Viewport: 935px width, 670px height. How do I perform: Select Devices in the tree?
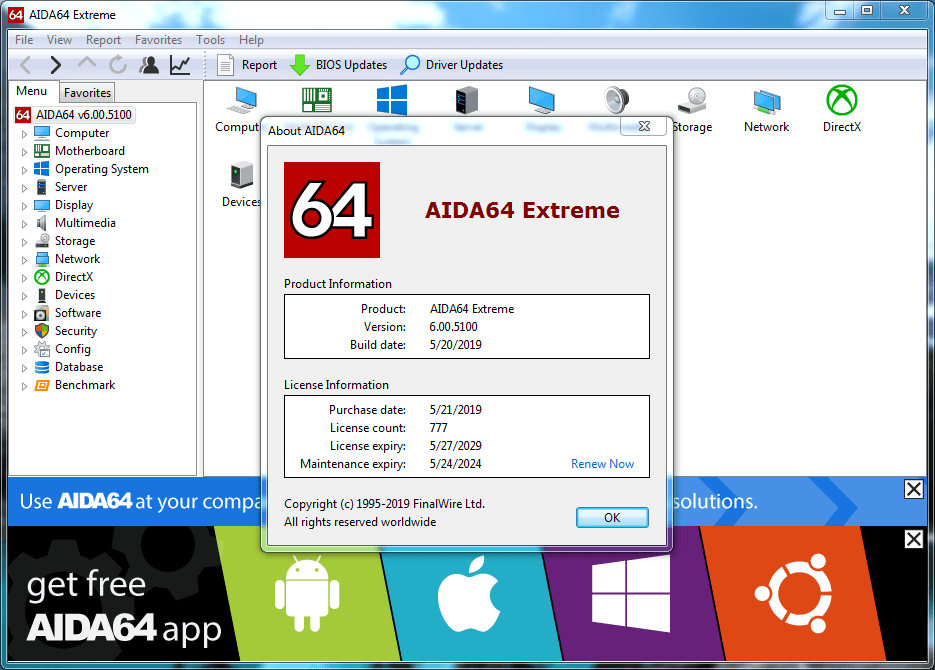pos(75,295)
